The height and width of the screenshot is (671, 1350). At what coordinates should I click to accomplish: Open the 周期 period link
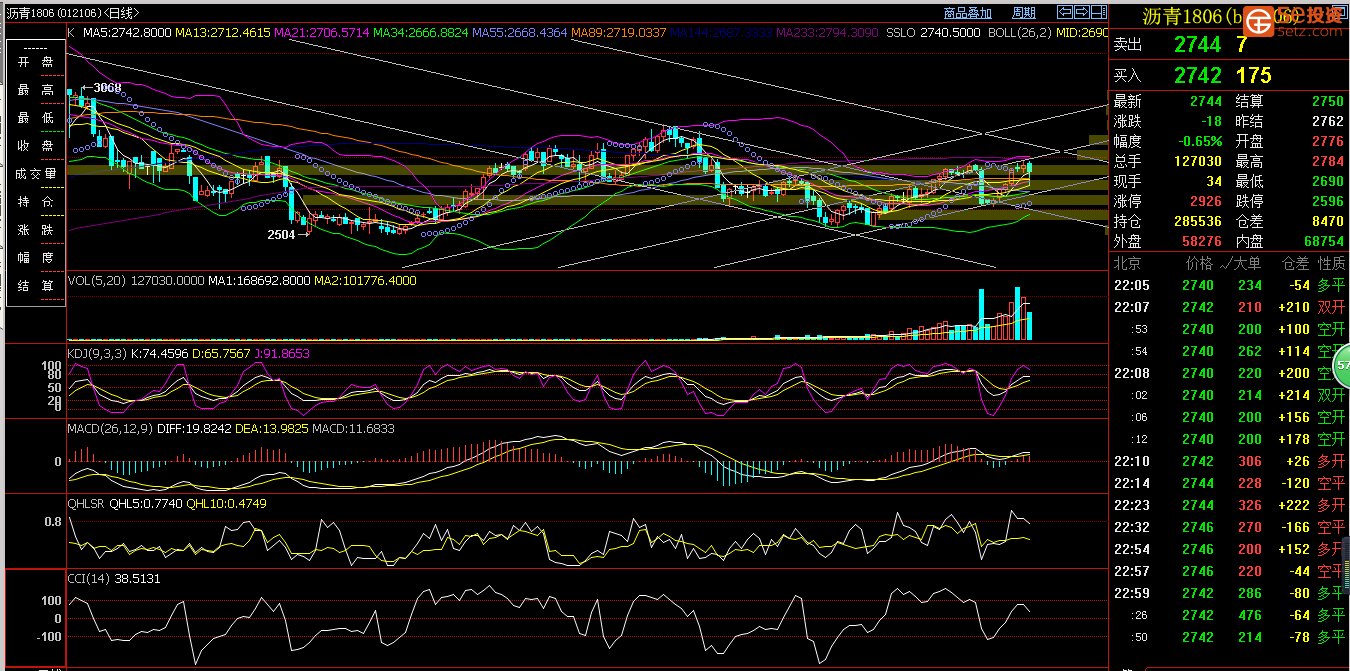(1024, 14)
